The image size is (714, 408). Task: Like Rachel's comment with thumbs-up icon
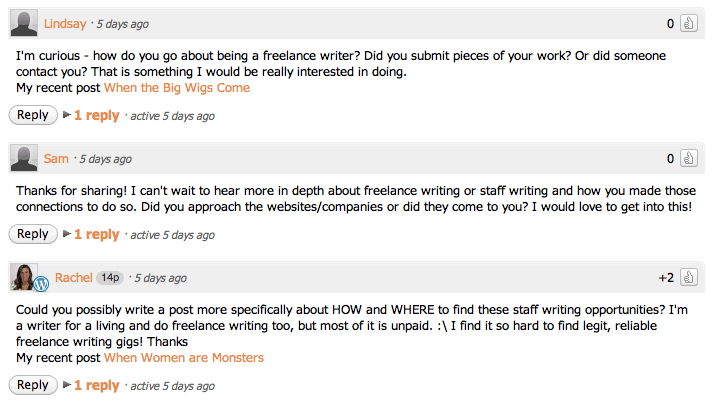pos(688,277)
